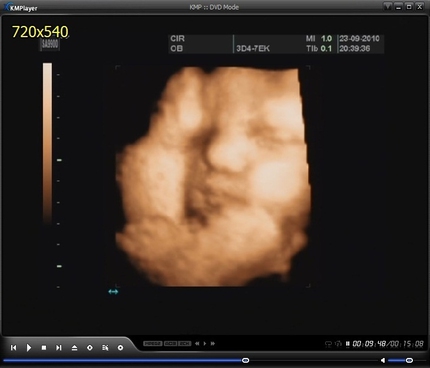Open file with the eject icon
This screenshot has height=368, width=430.
(74, 348)
